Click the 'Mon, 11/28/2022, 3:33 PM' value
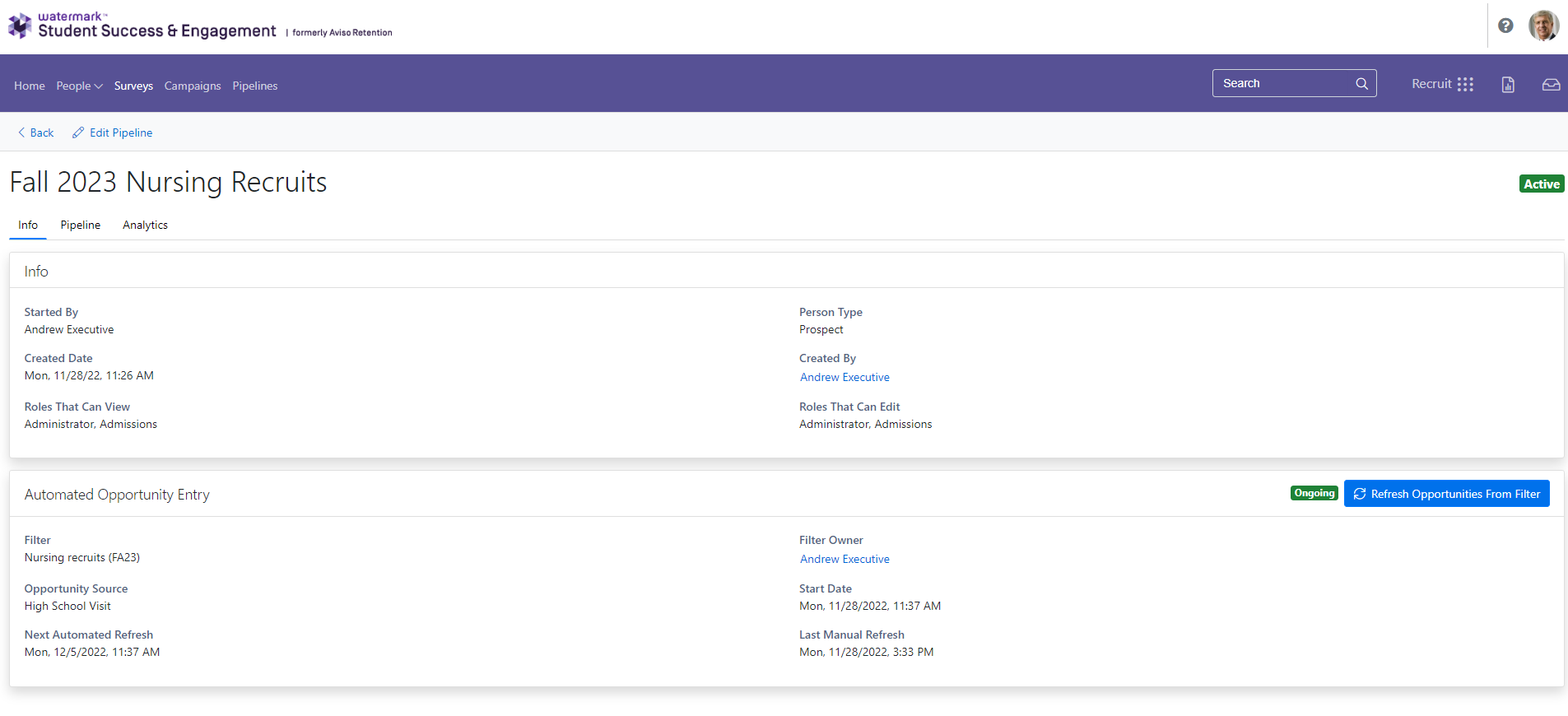Screen dimensions: 1568x716 (x=867, y=652)
